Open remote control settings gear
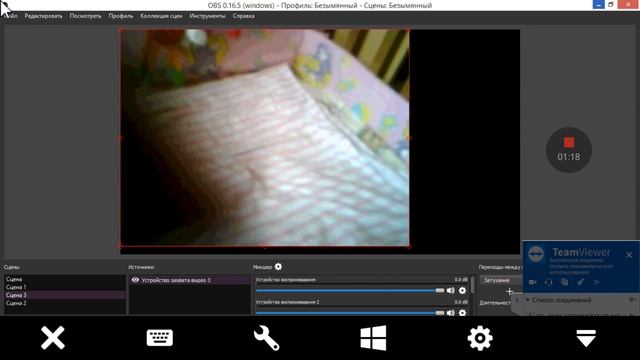This screenshot has width=640, height=360. [x=480, y=338]
